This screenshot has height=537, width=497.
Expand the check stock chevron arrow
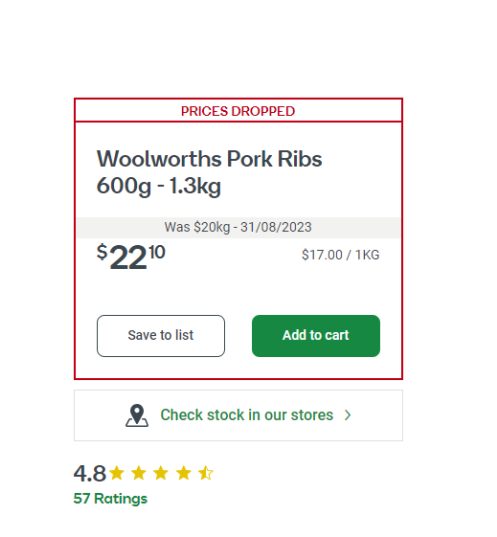pos(348,415)
